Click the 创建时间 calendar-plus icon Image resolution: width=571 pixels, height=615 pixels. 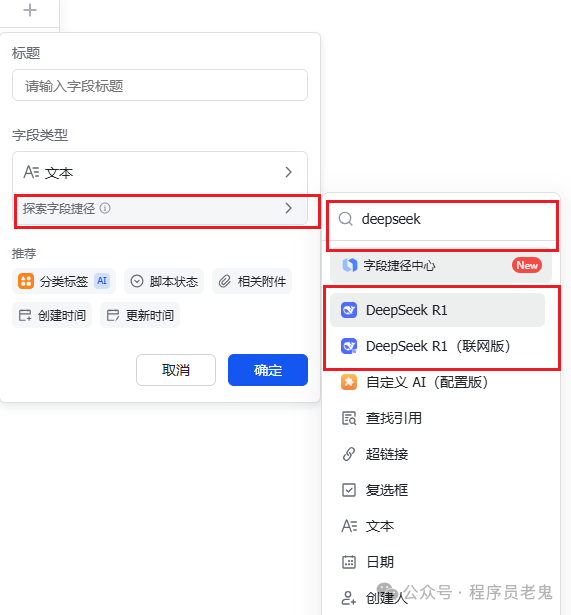tap(25, 315)
